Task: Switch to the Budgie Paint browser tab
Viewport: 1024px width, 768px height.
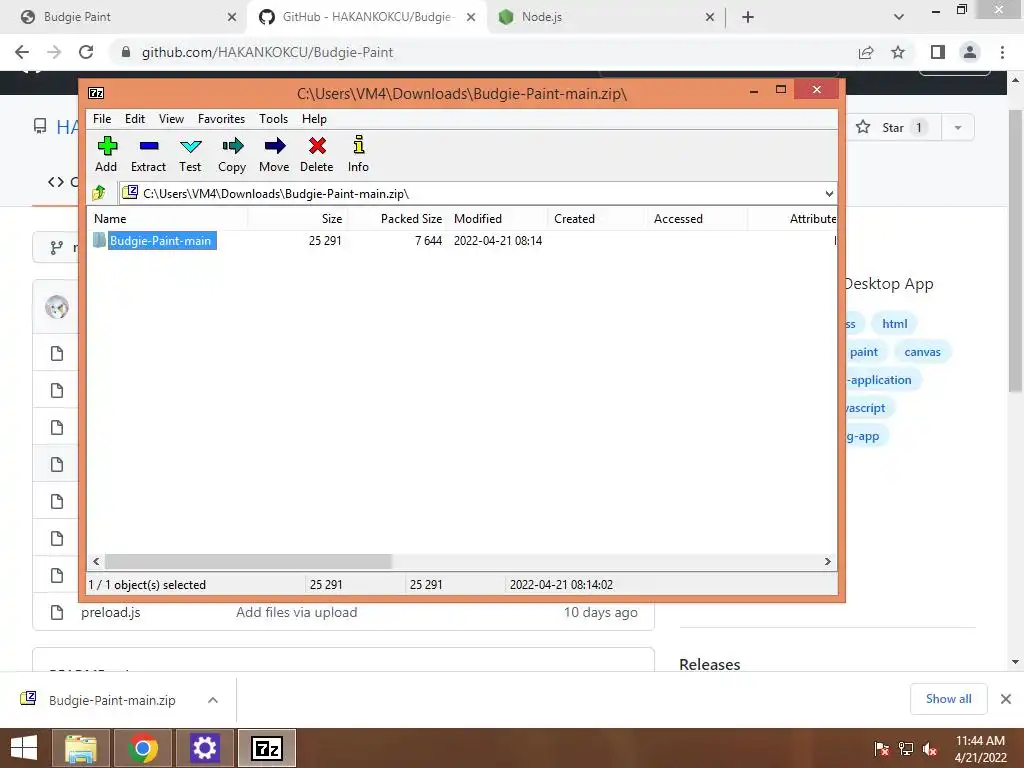Action: click(124, 17)
